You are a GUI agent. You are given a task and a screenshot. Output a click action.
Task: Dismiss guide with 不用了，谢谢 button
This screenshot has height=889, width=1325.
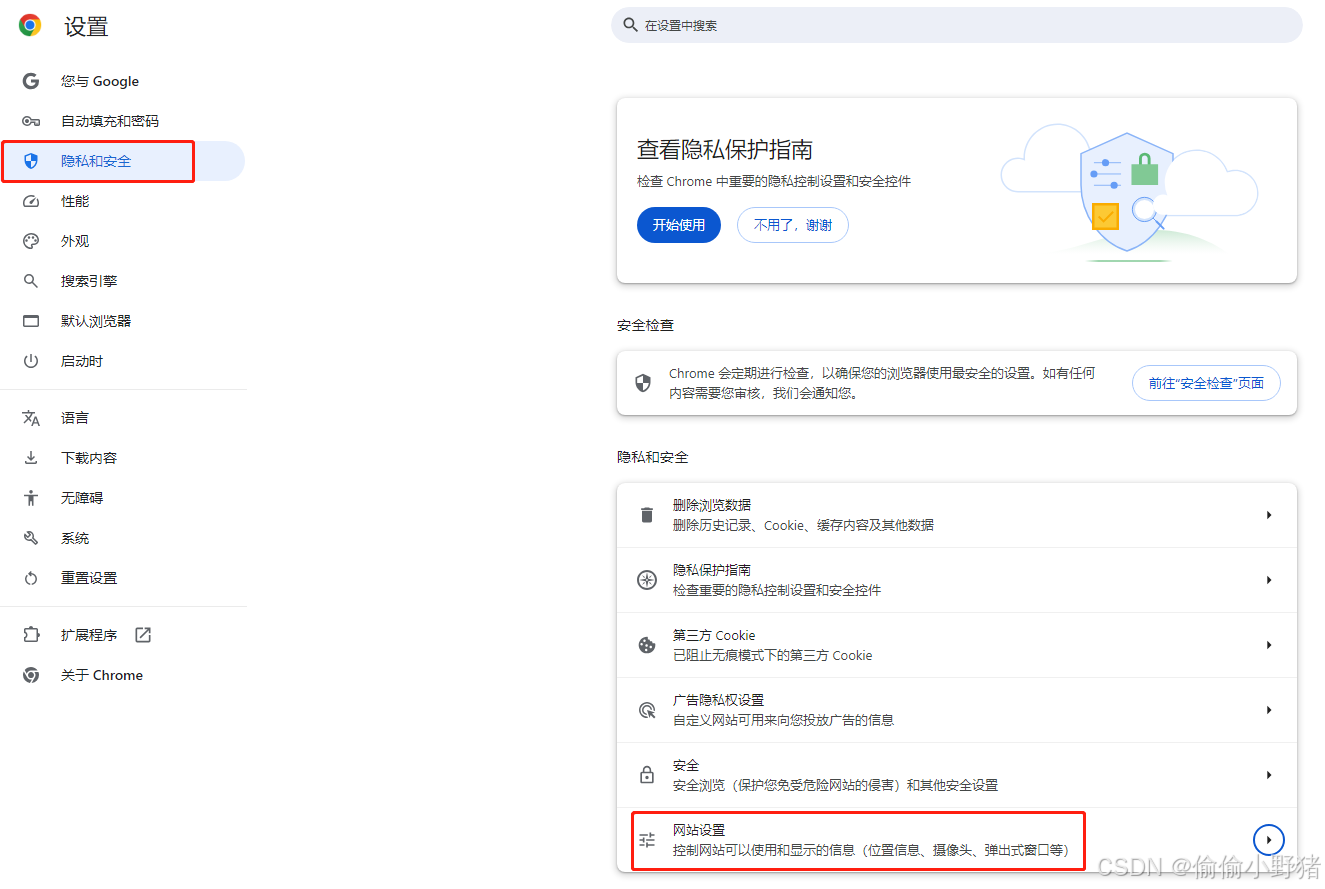tap(793, 225)
